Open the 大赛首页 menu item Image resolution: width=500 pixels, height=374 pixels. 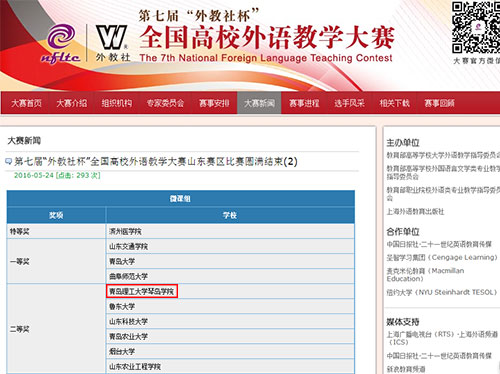(26, 103)
